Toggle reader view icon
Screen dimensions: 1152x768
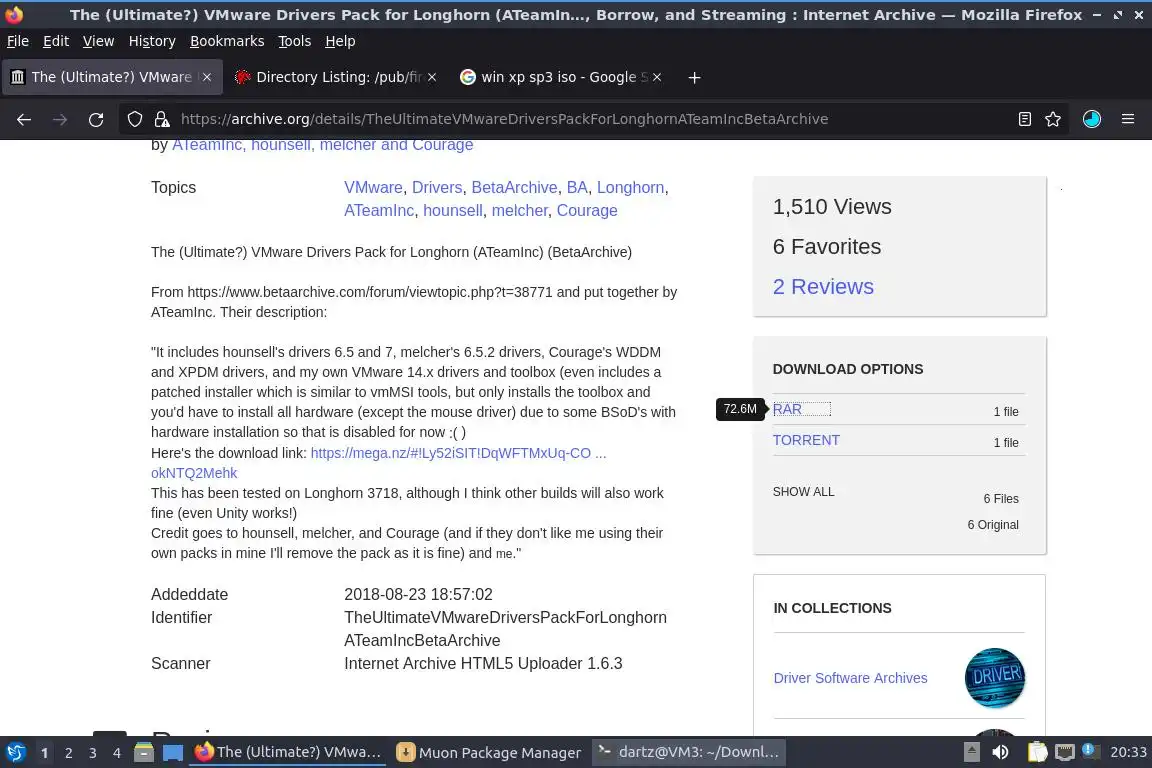(x=1024, y=119)
